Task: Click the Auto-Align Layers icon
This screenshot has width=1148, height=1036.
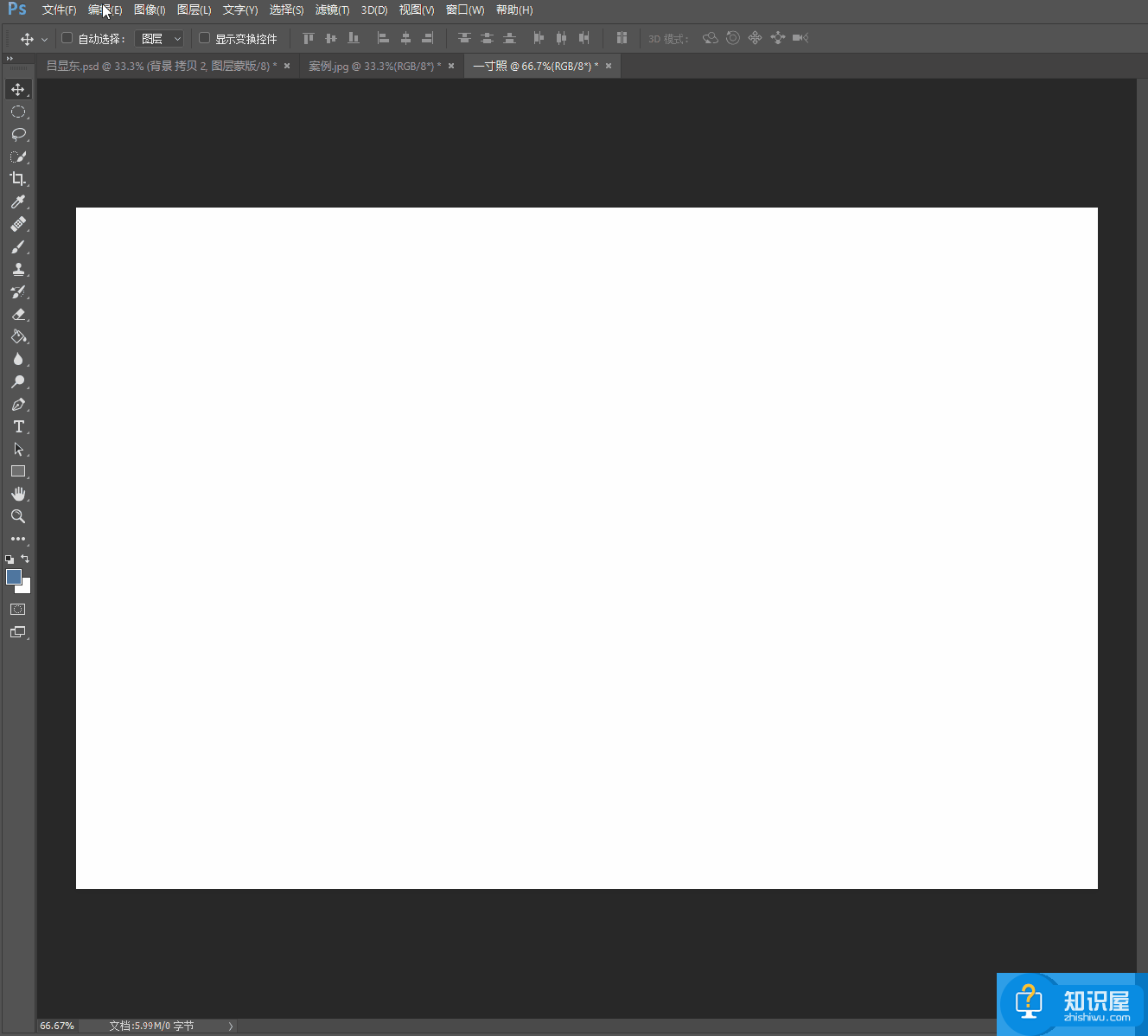Action: [x=622, y=38]
